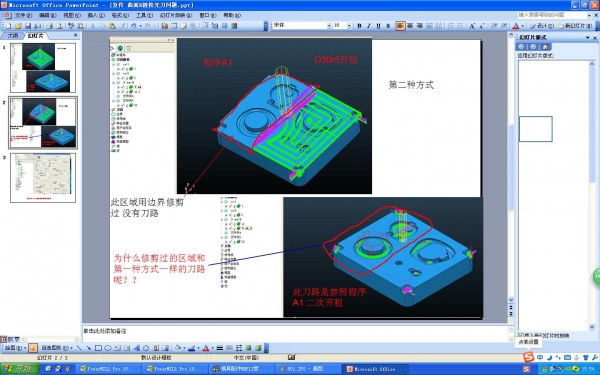Open the slide layout home icon
This screenshot has width=600, height=375.
[545, 47]
